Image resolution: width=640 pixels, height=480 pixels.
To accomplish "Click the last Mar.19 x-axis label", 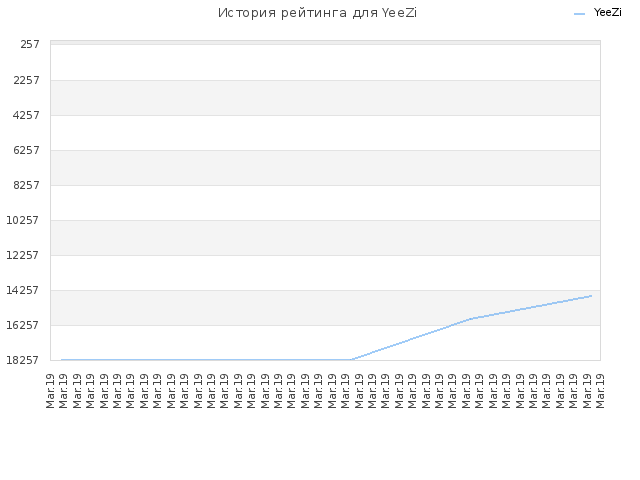I will tap(600, 391).
